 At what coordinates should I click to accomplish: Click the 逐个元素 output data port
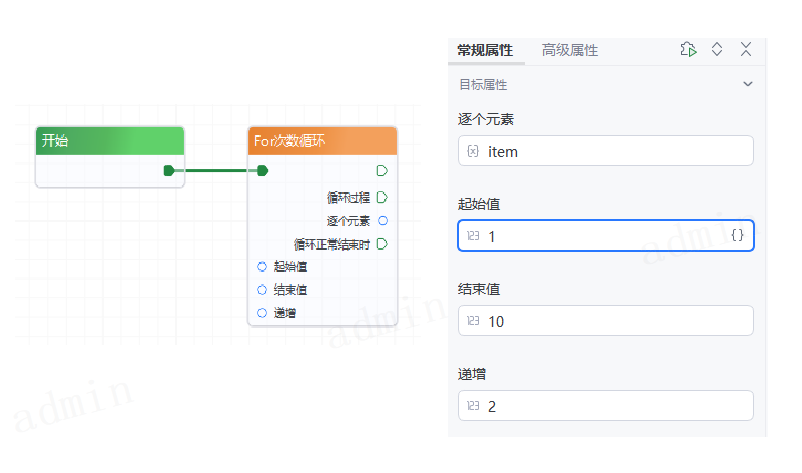click(x=382, y=221)
